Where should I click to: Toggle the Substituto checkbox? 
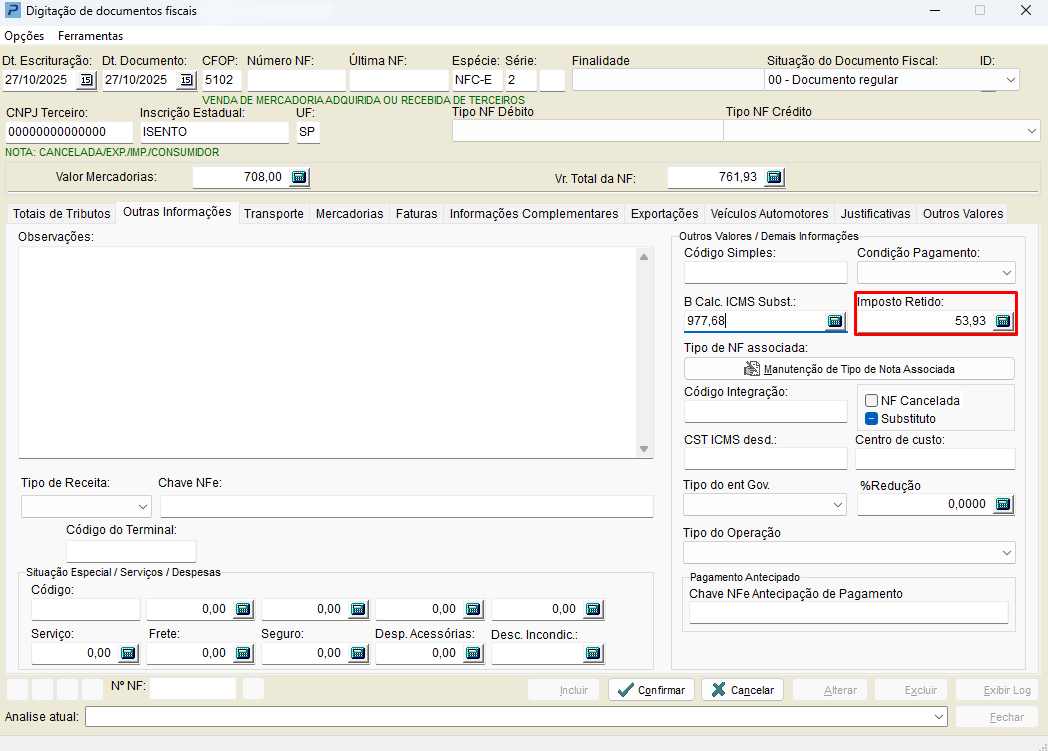tap(872, 419)
